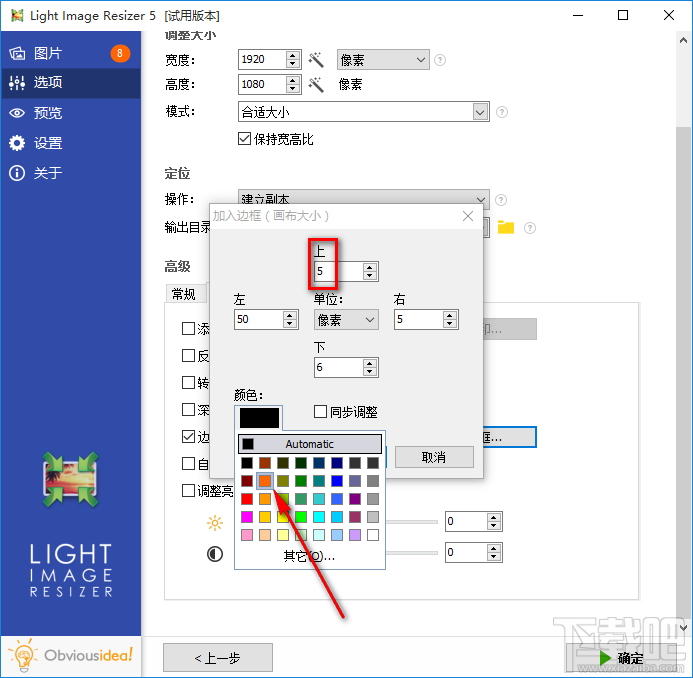The width and height of the screenshot is (693, 678).
Task: Close the 加入边框 dialog
Action: (468, 216)
